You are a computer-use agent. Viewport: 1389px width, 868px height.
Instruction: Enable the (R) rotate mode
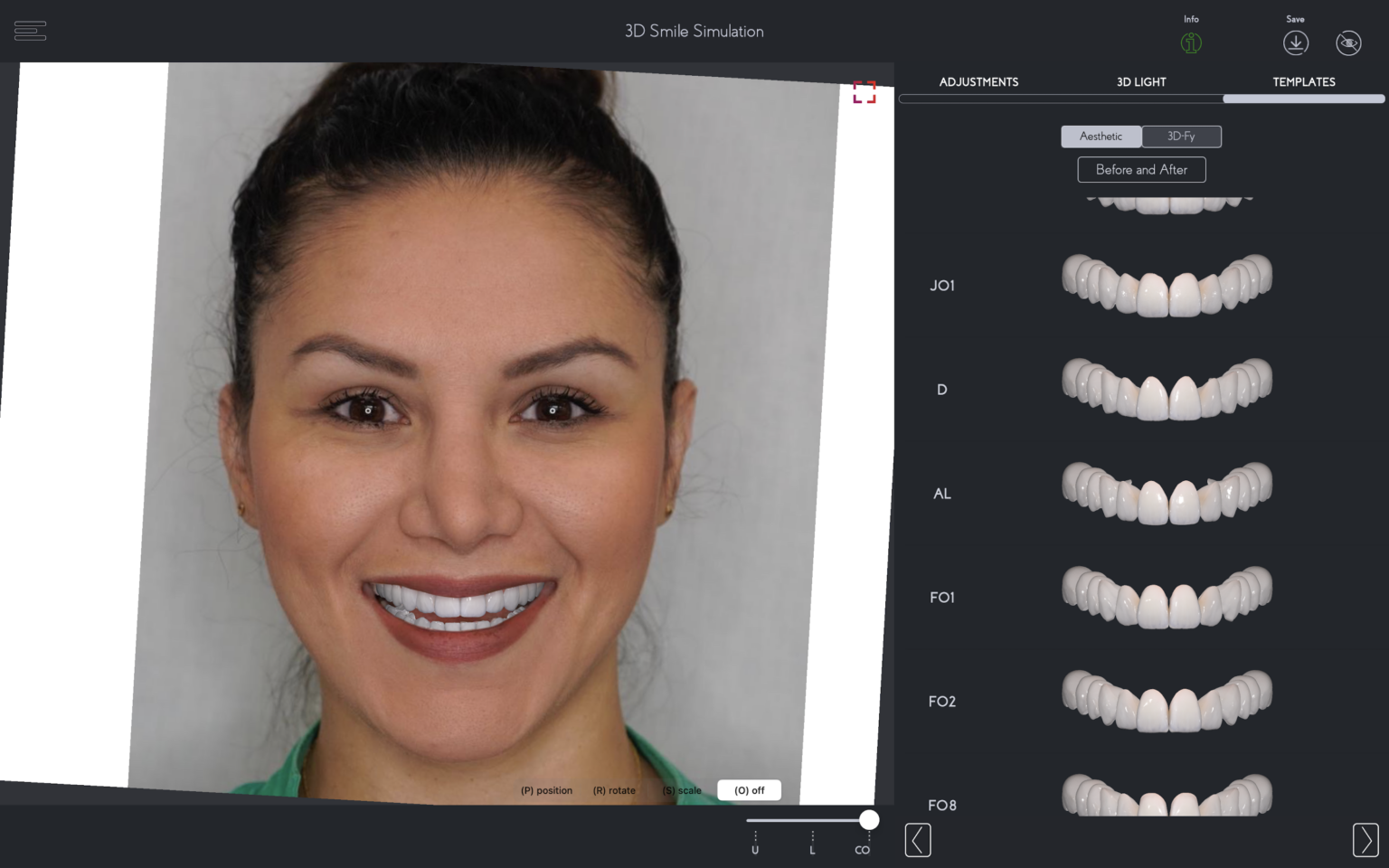click(614, 790)
